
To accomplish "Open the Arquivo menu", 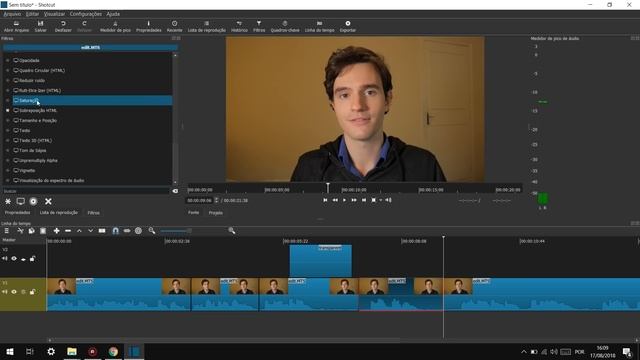I will pos(12,14).
